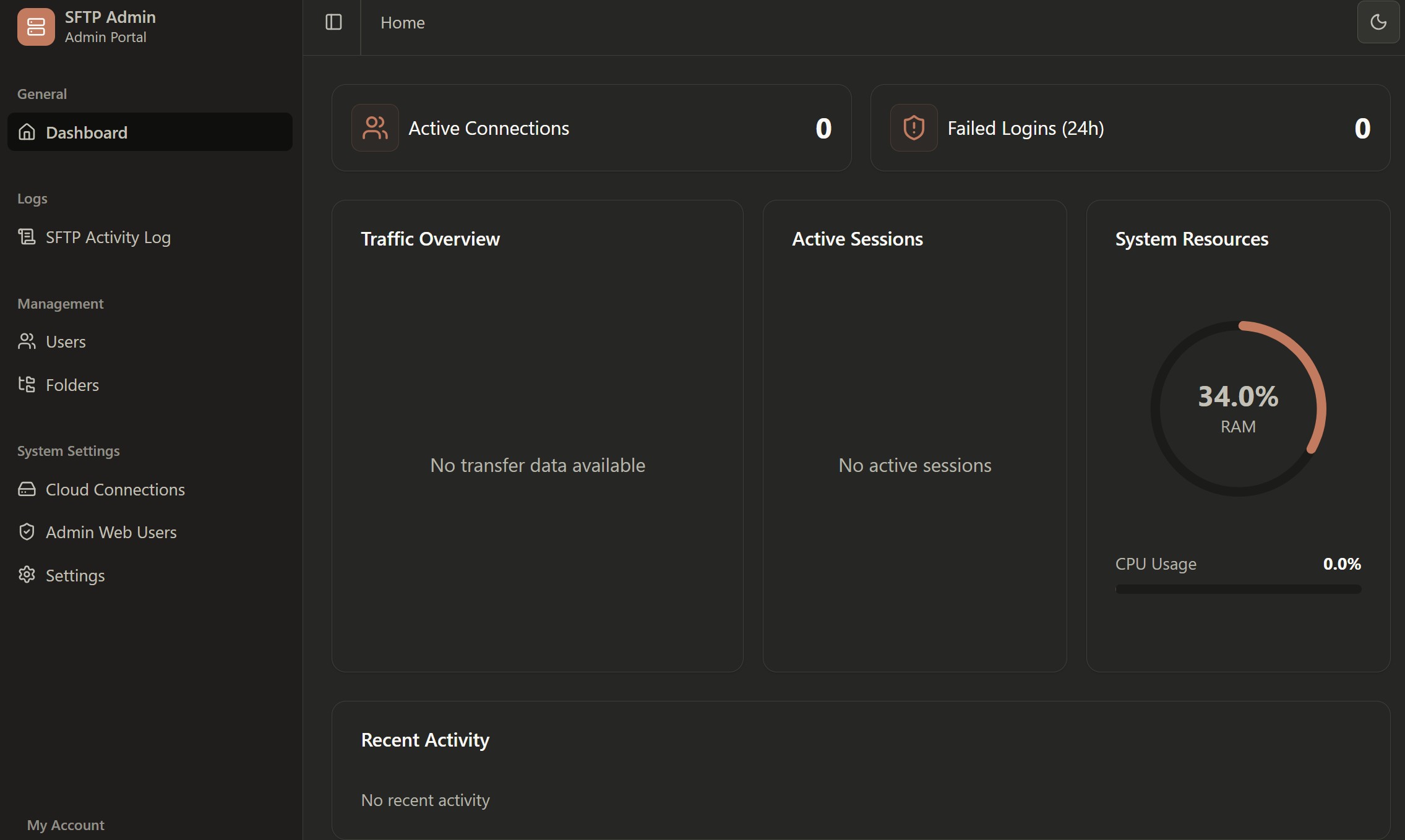Click the Traffic Overview heading

430,239
